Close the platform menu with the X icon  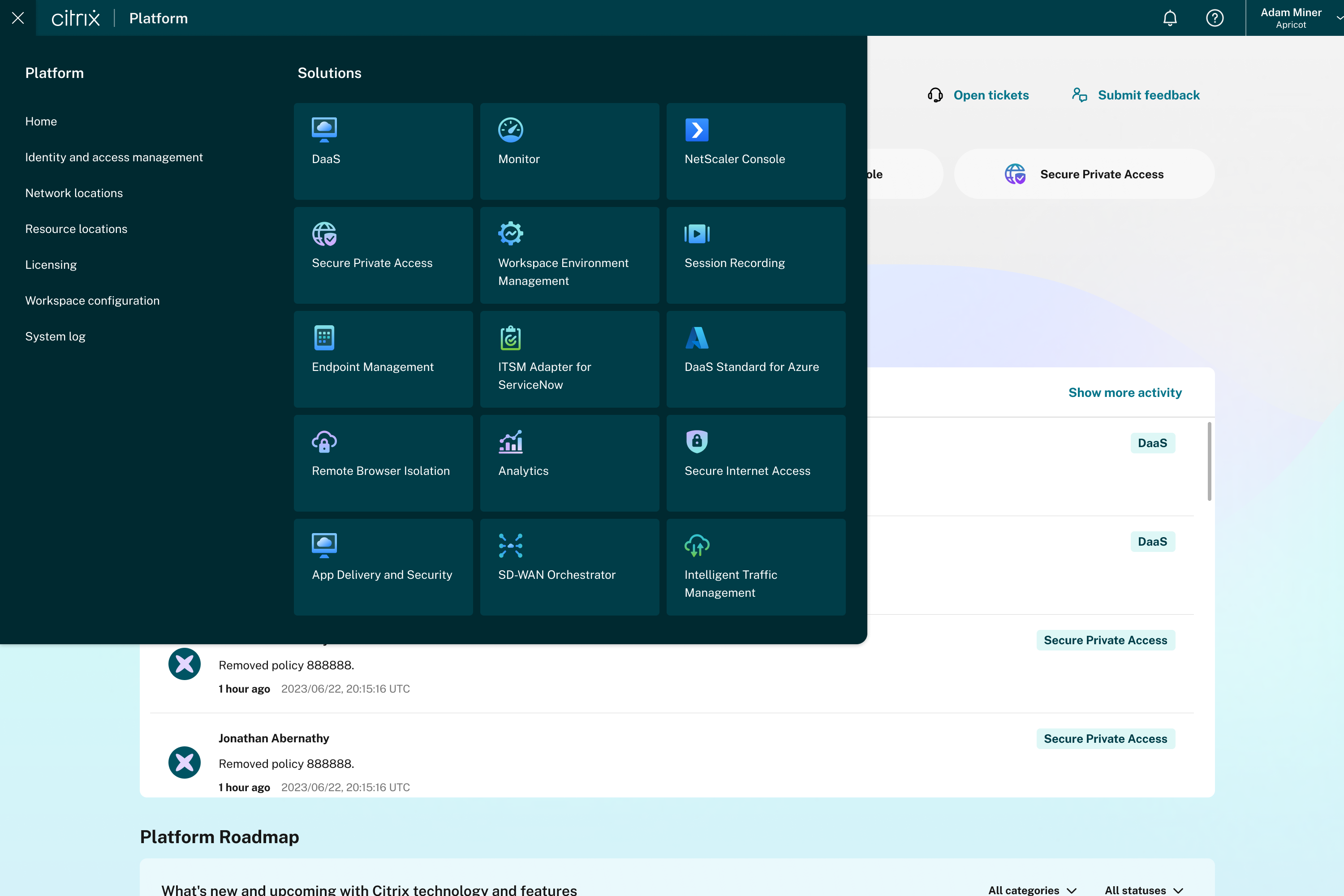click(18, 18)
